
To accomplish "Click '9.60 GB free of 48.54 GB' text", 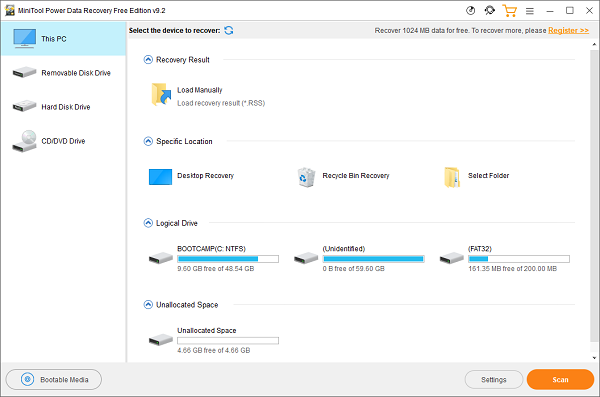I will pos(215,269).
